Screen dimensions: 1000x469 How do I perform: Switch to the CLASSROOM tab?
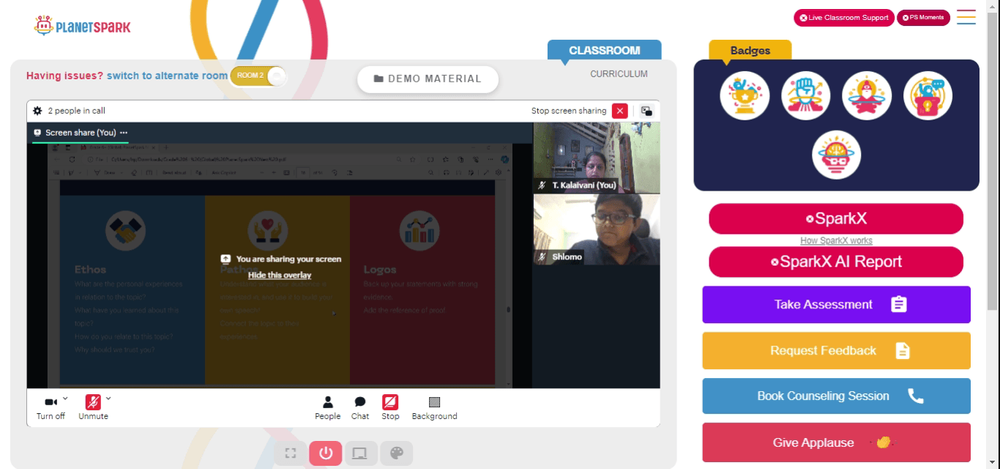coord(605,50)
